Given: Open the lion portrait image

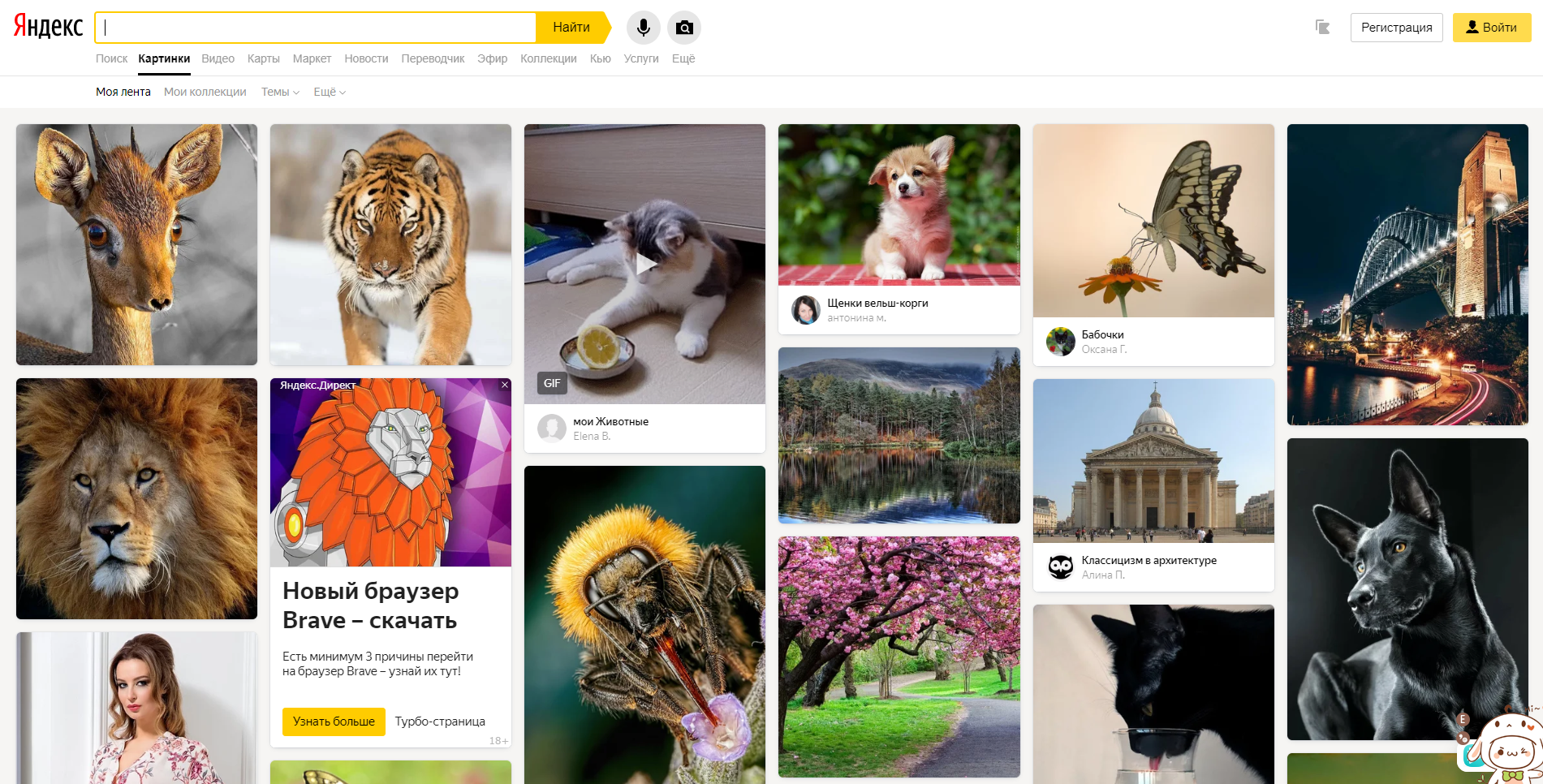Looking at the screenshot, I should pyautogui.click(x=136, y=498).
